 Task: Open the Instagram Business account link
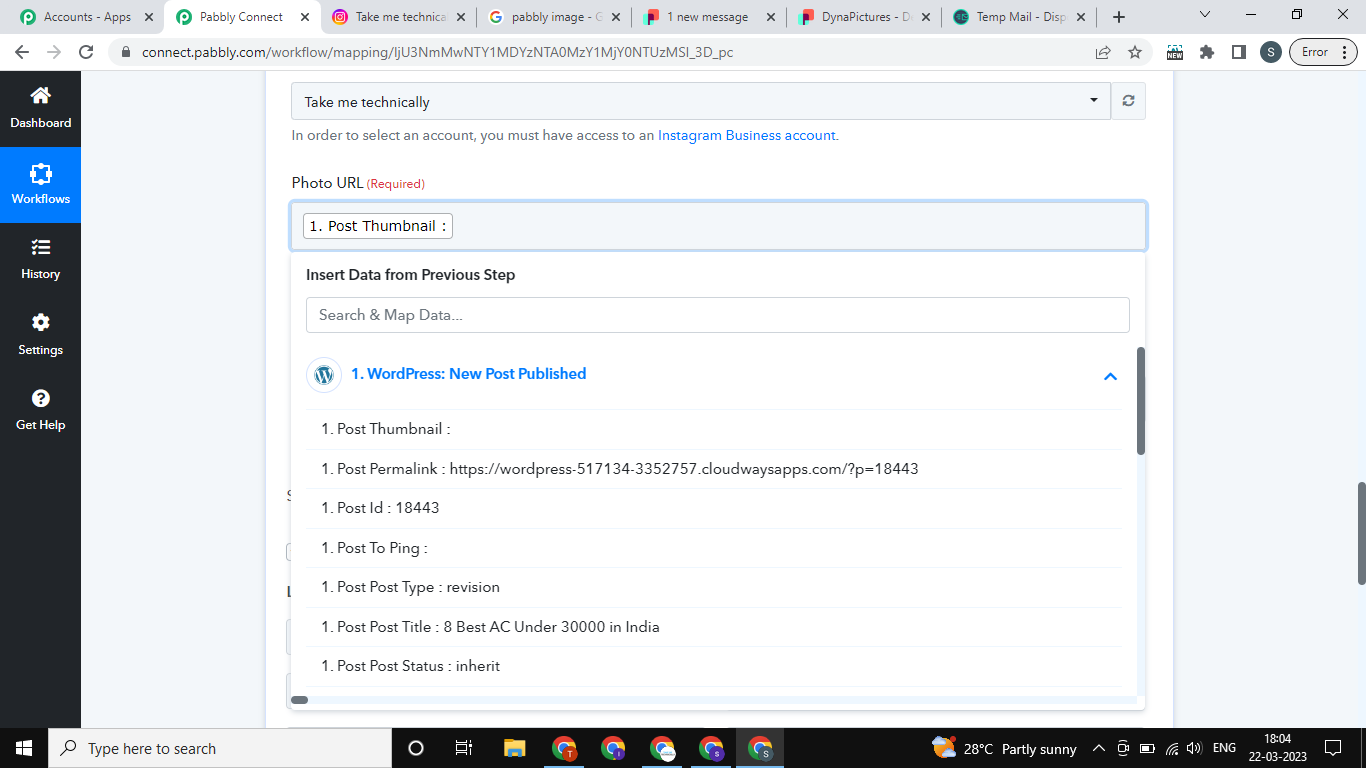(x=746, y=135)
